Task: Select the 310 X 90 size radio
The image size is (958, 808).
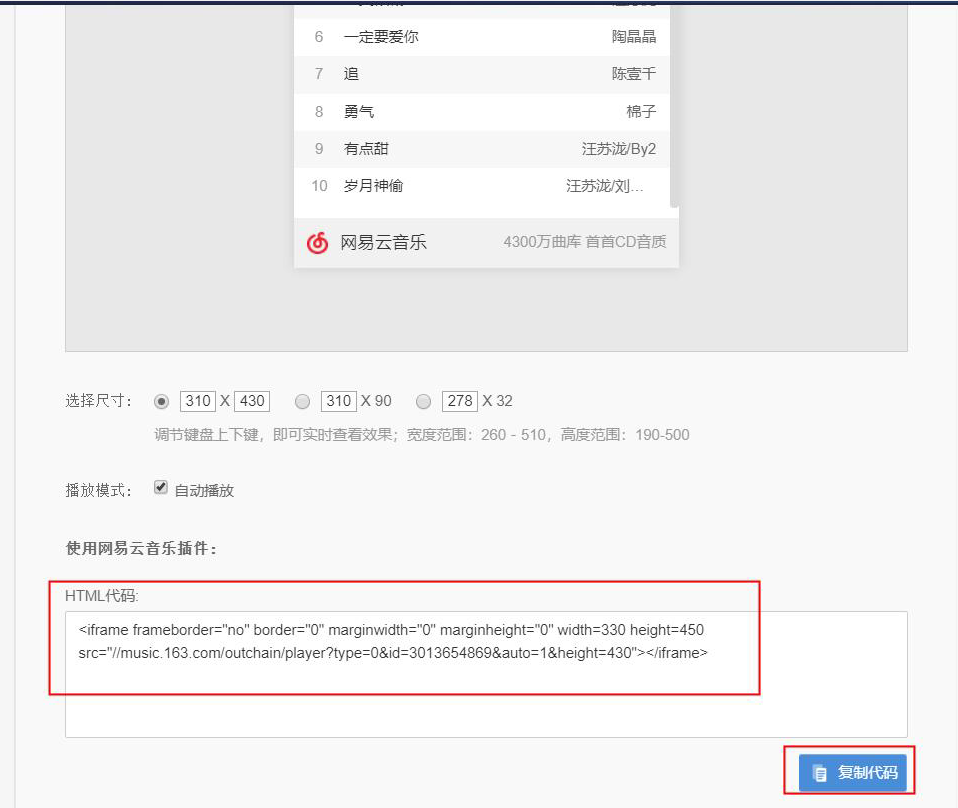Action: [x=302, y=402]
